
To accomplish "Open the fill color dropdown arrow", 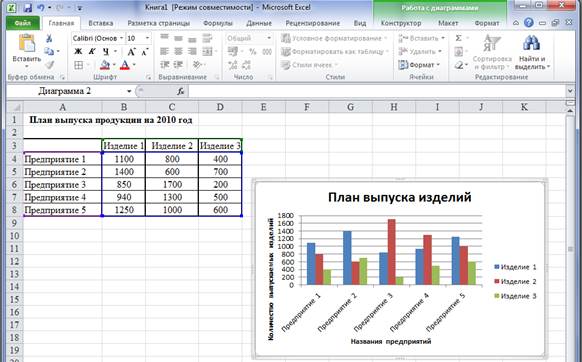I will [x=114, y=65].
